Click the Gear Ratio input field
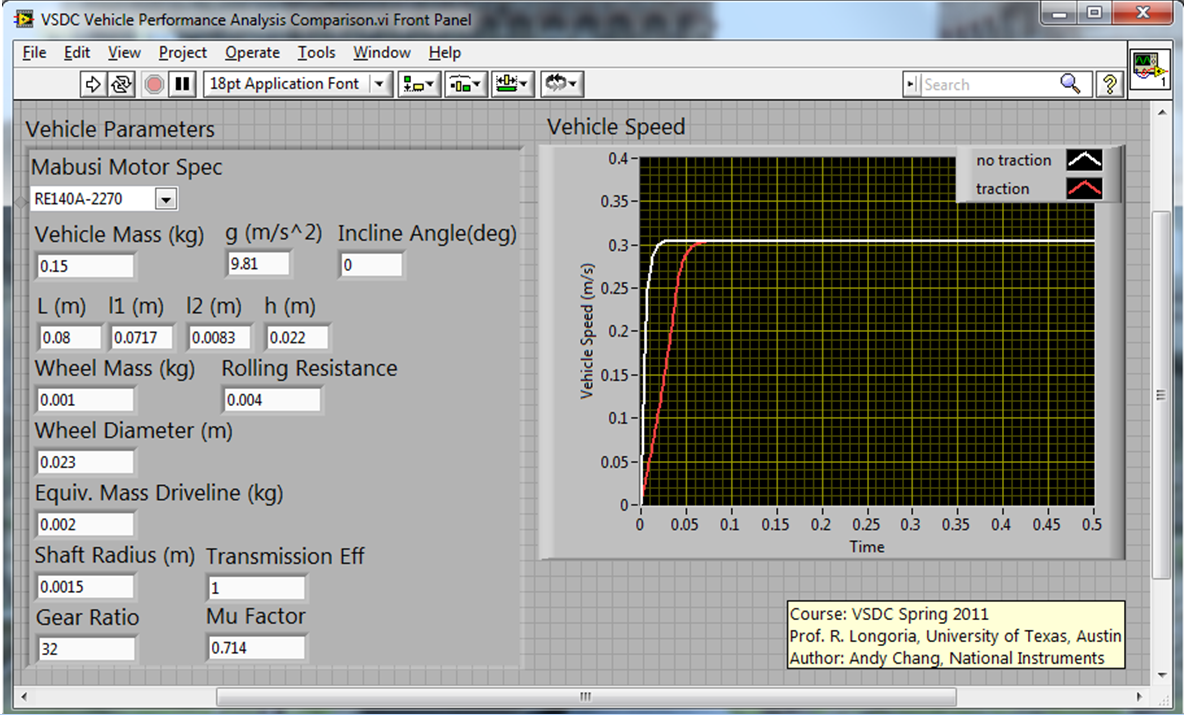The image size is (1184, 715). pos(85,649)
